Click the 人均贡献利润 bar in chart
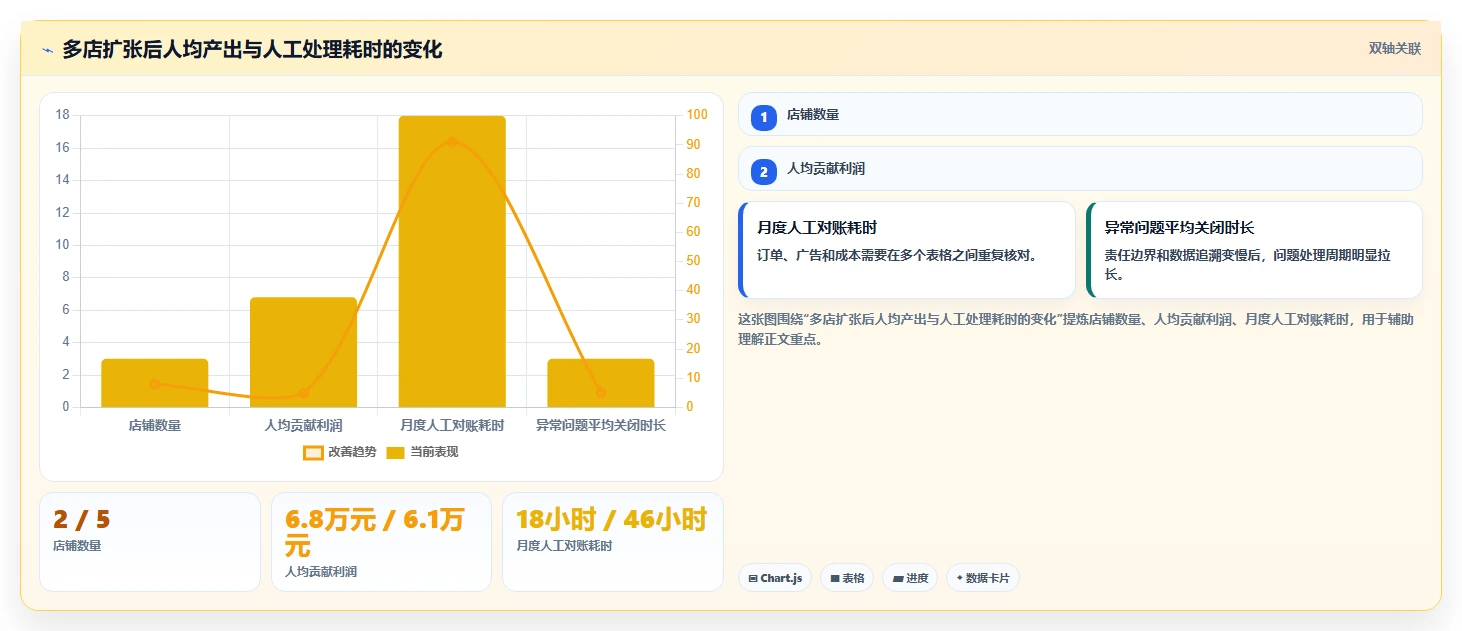Viewport: 1462px width, 631px height. coord(303,352)
